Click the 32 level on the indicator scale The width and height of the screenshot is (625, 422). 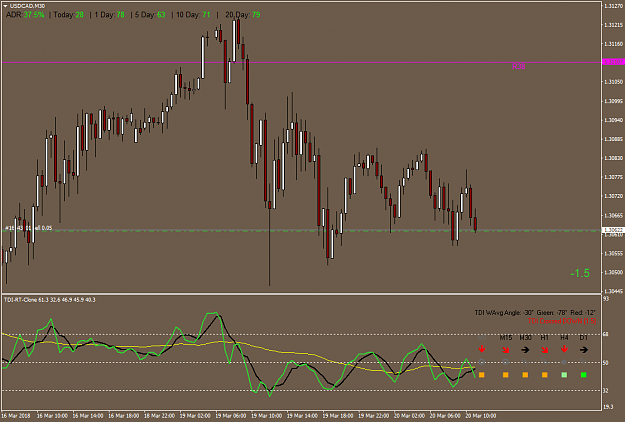[606, 391]
